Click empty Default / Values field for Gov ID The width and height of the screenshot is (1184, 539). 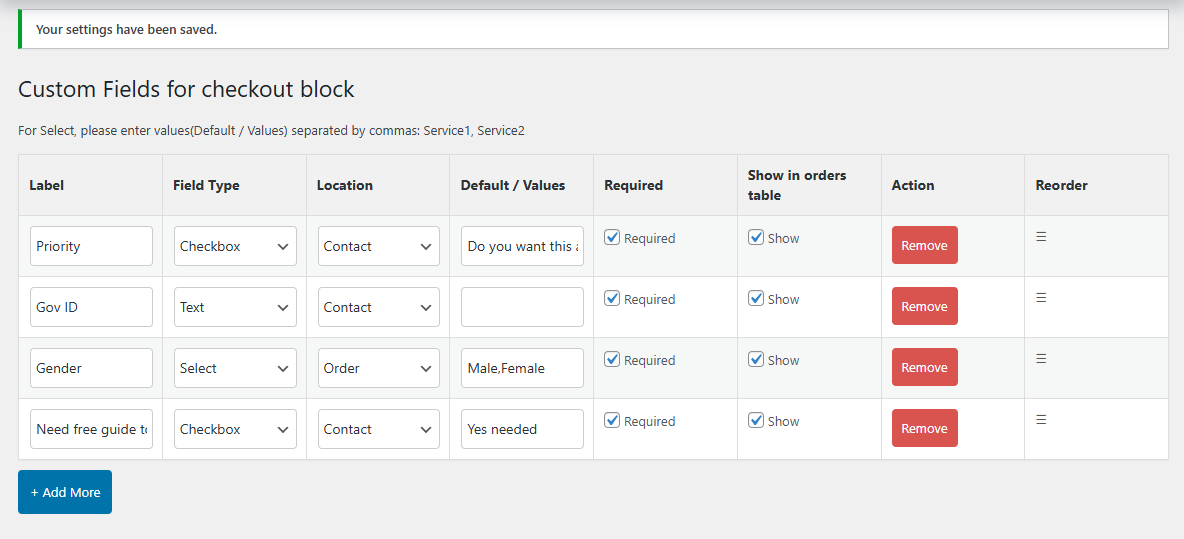click(x=522, y=307)
